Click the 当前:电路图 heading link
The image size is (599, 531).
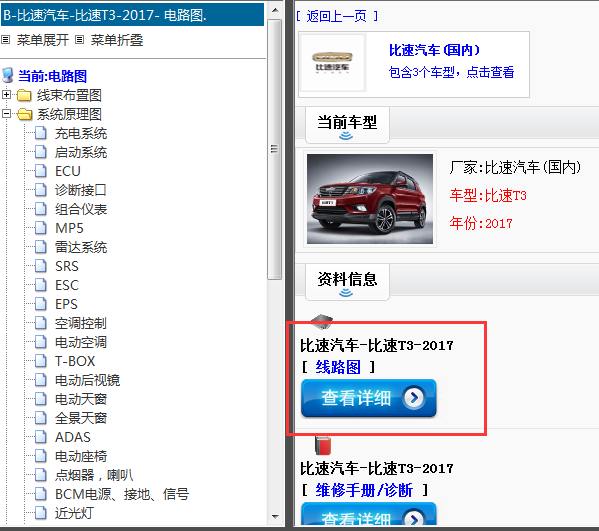click(52, 76)
